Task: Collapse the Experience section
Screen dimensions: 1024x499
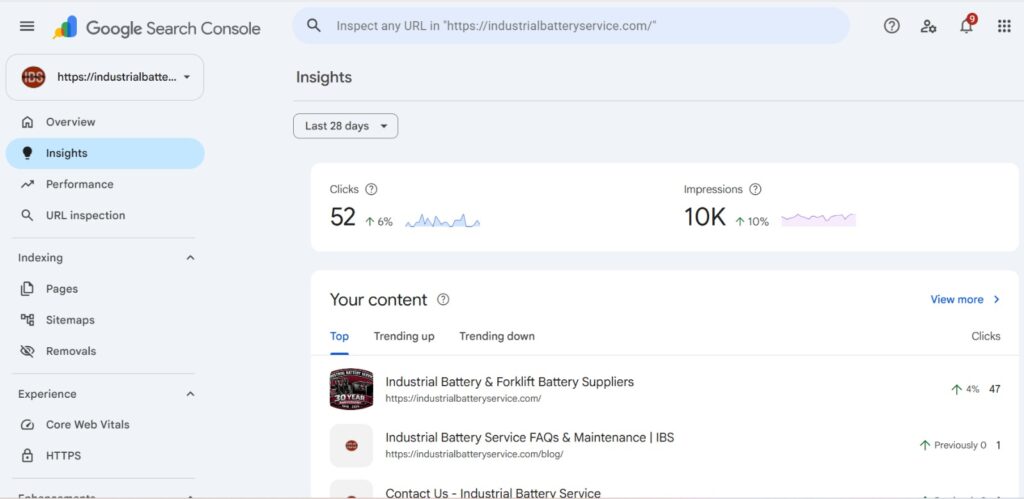Action: click(190, 394)
